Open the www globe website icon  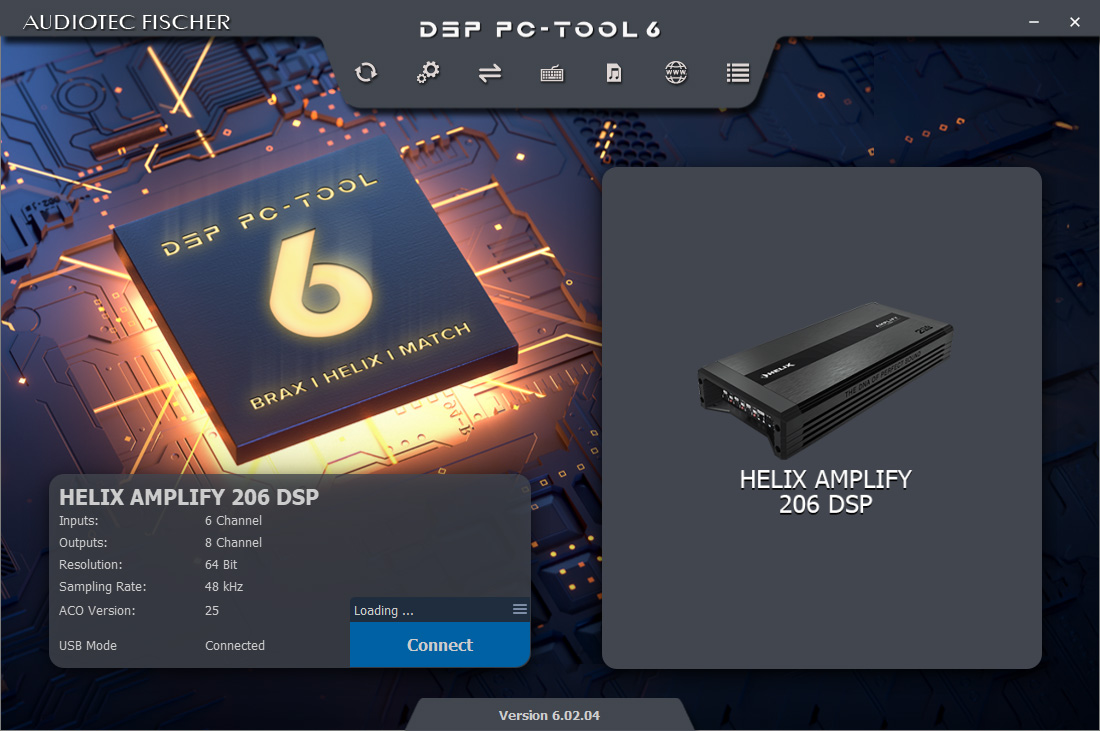click(675, 73)
